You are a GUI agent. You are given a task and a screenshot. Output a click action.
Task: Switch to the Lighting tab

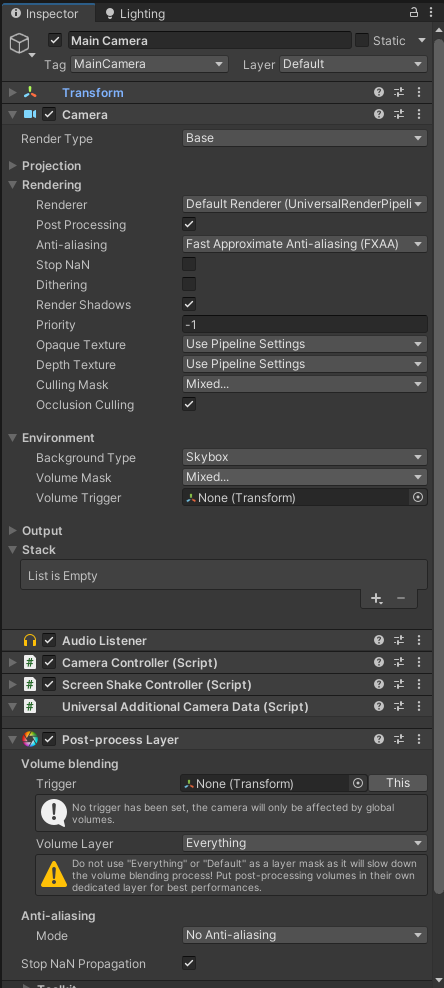point(135,13)
